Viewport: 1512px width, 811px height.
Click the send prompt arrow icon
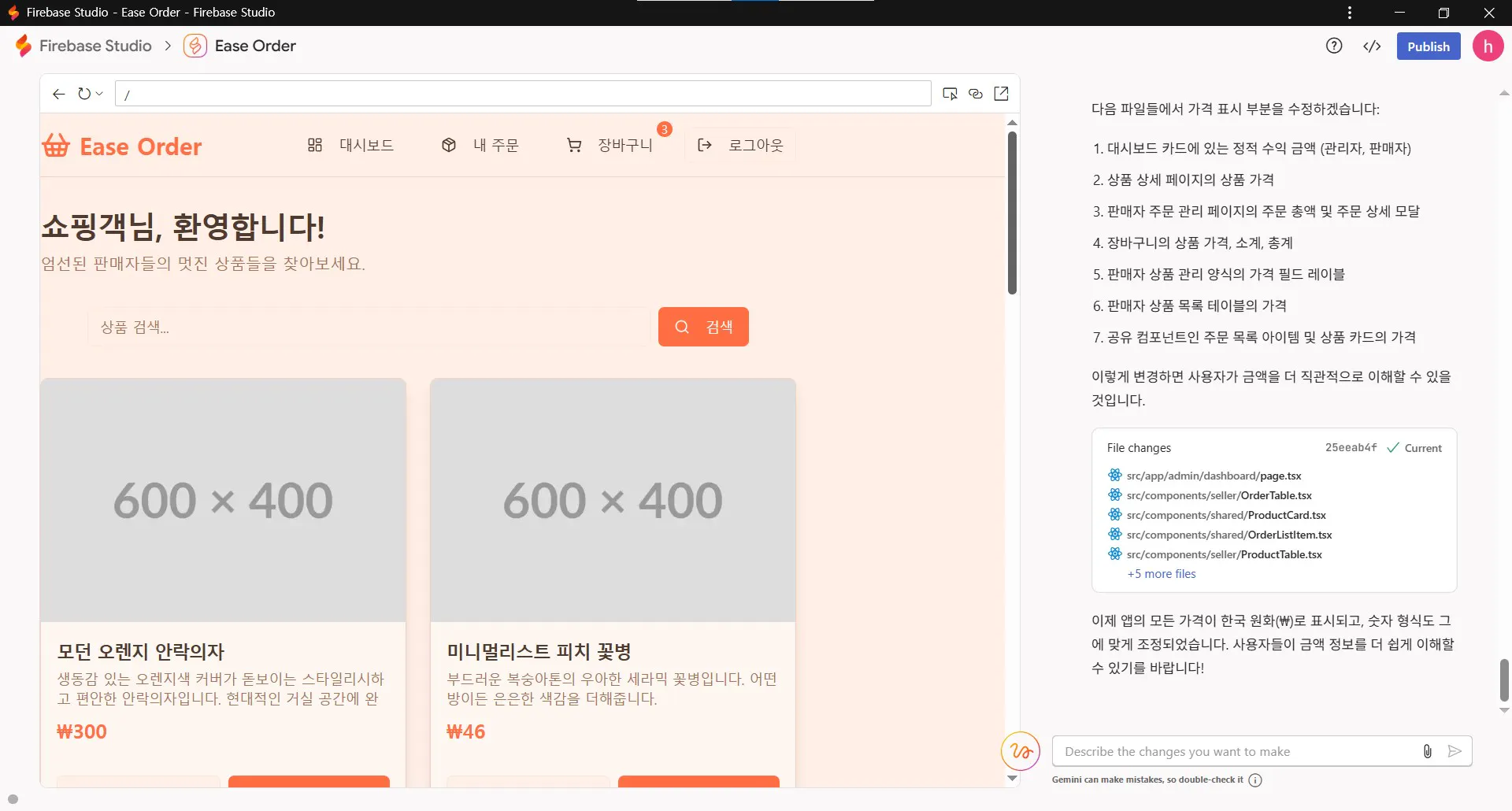[x=1455, y=751]
